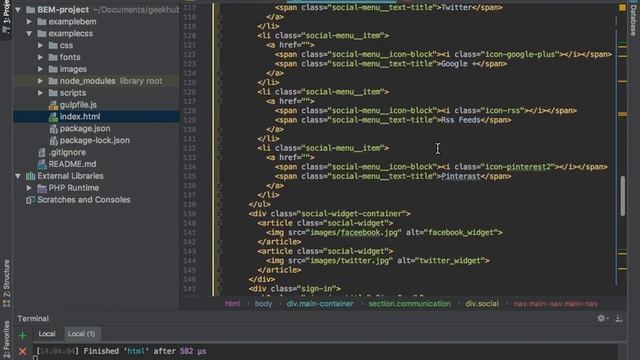The image size is (640, 360).
Task: Open README.md file
Action: coord(72,164)
